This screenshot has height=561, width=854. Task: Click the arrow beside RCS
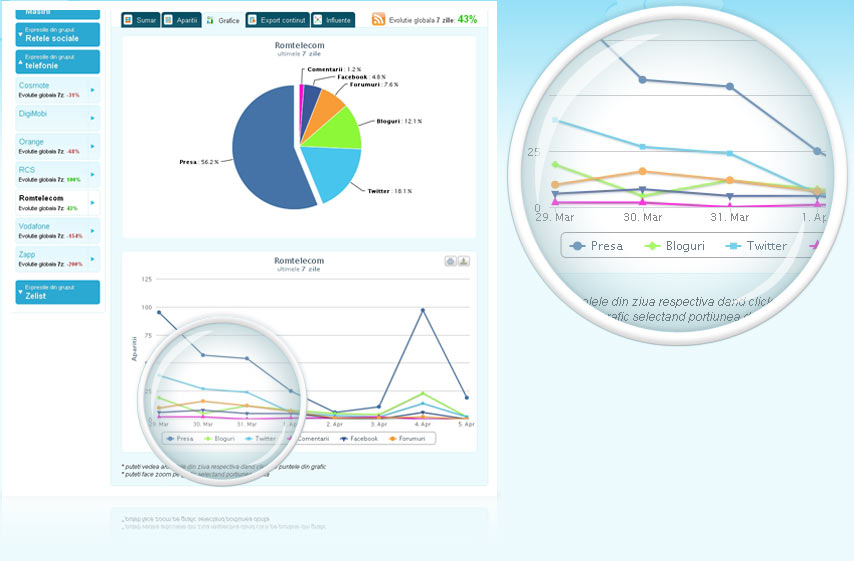click(x=93, y=174)
